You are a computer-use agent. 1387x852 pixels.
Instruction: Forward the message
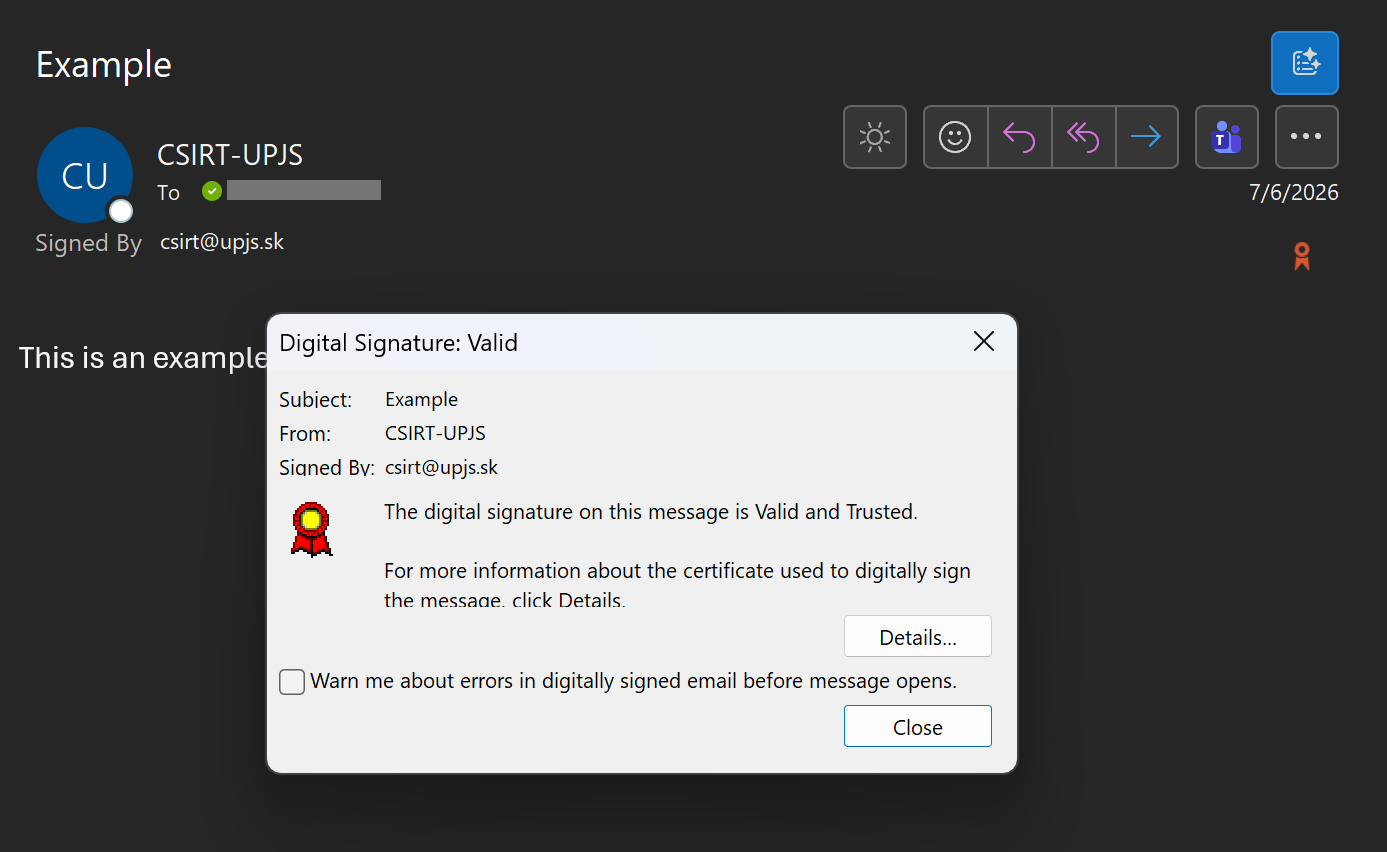pos(1146,137)
